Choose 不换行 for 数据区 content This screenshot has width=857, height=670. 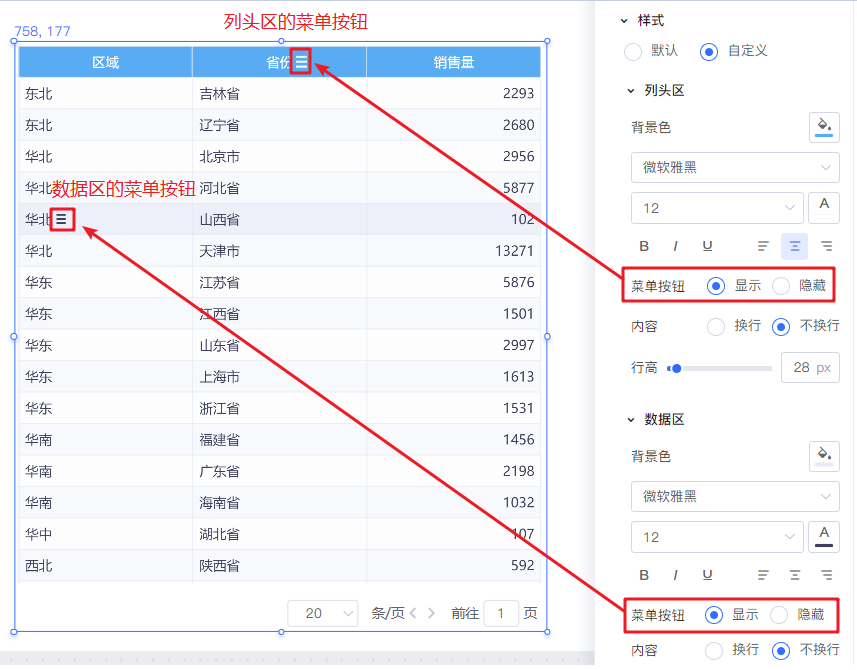click(x=781, y=650)
